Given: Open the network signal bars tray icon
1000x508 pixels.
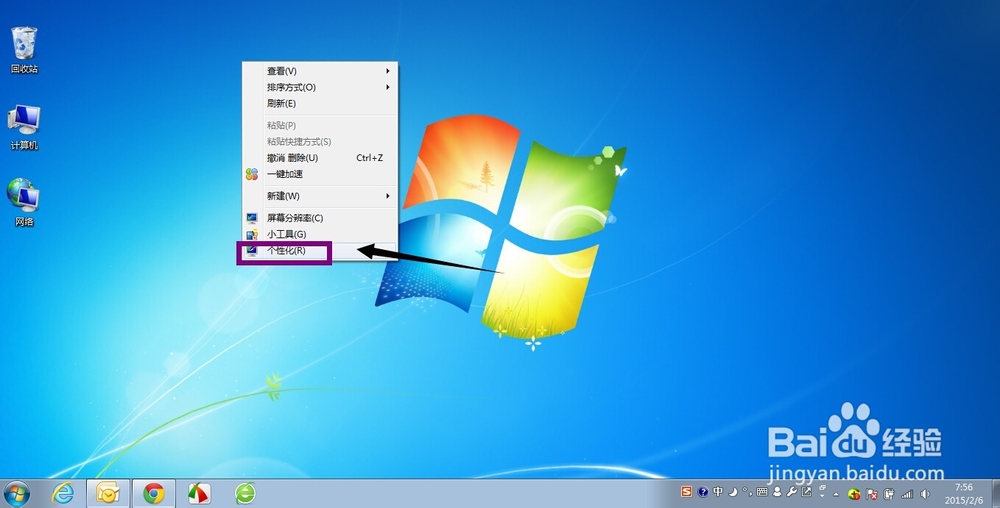Looking at the screenshot, I should pyautogui.click(x=907, y=494).
